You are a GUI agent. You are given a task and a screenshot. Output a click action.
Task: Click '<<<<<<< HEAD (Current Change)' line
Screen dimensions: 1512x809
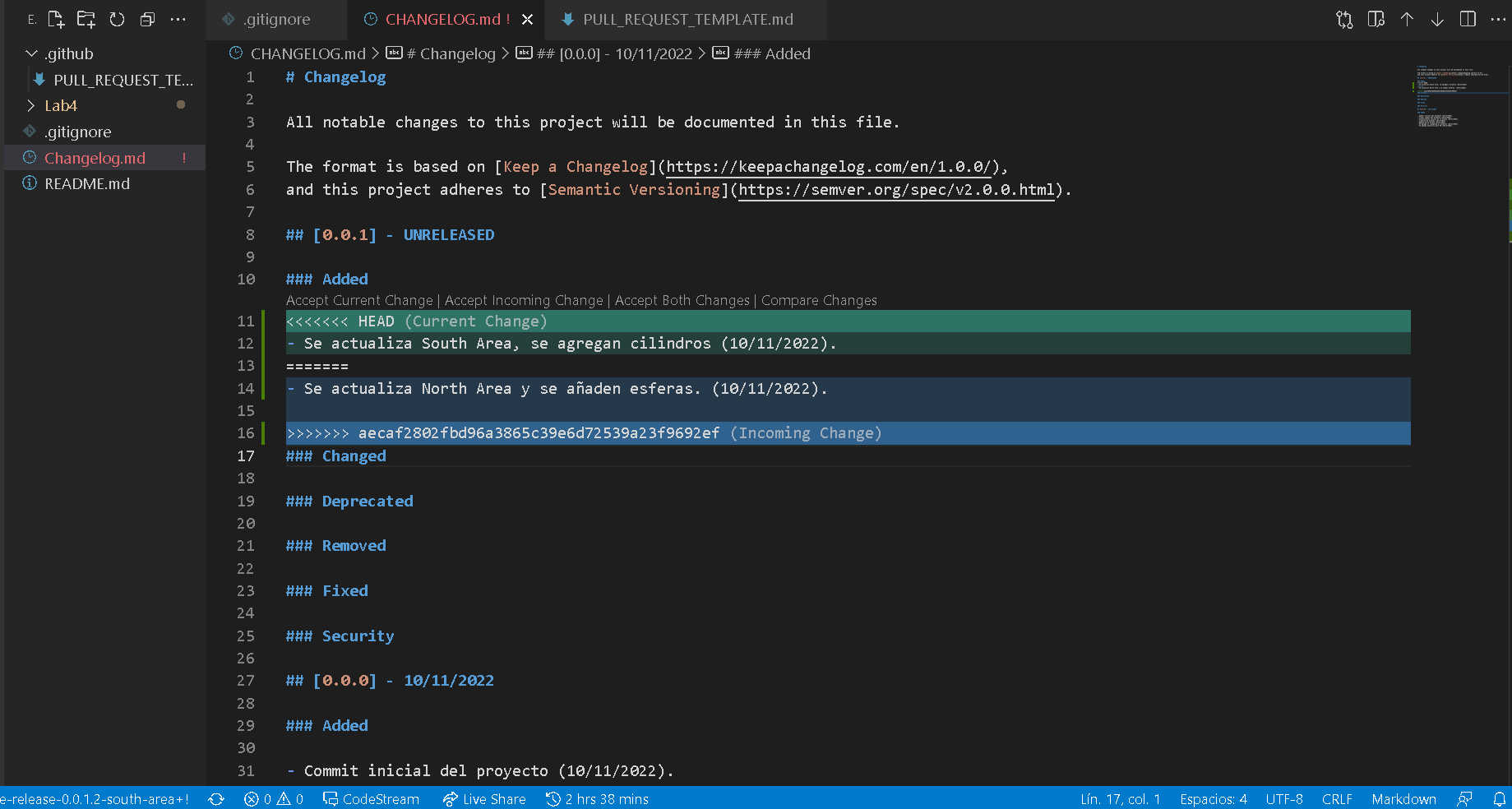848,321
